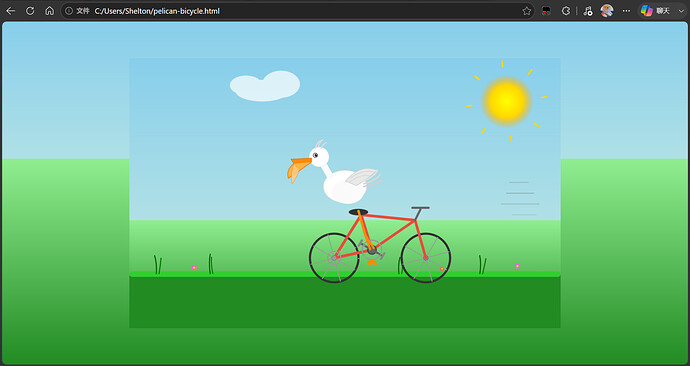Click the black bicycle seat

click(359, 212)
